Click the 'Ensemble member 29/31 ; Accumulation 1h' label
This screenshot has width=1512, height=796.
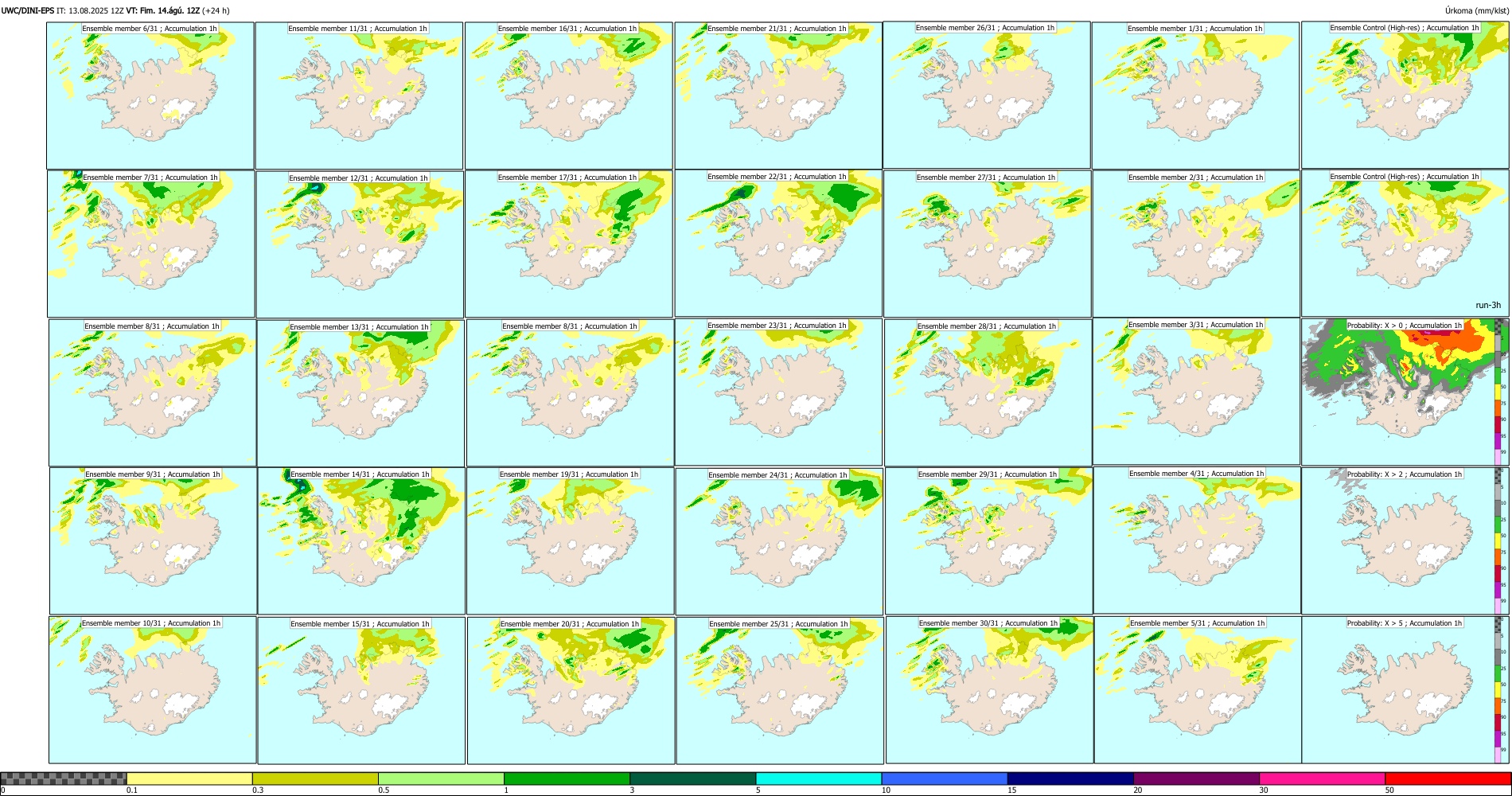click(988, 474)
